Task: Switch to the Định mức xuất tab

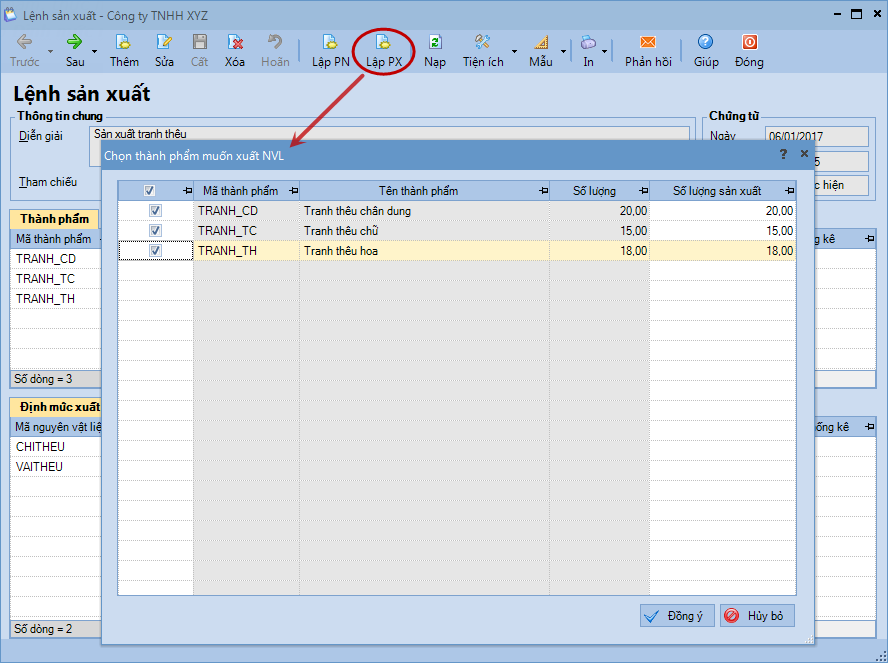Action: click(56, 407)
